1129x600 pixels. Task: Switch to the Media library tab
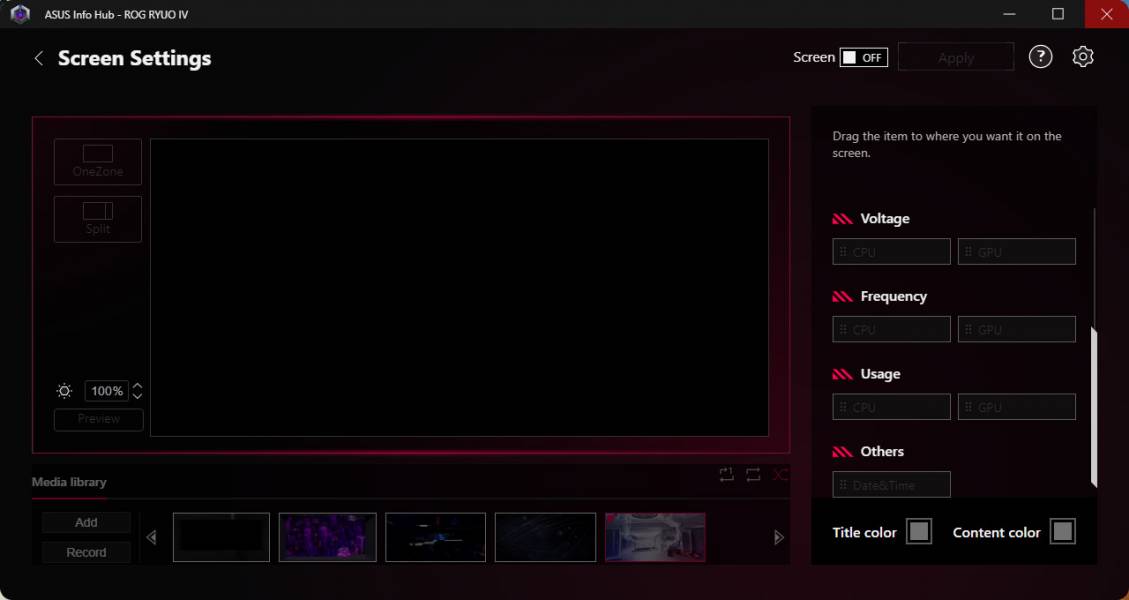coord(69,482)
